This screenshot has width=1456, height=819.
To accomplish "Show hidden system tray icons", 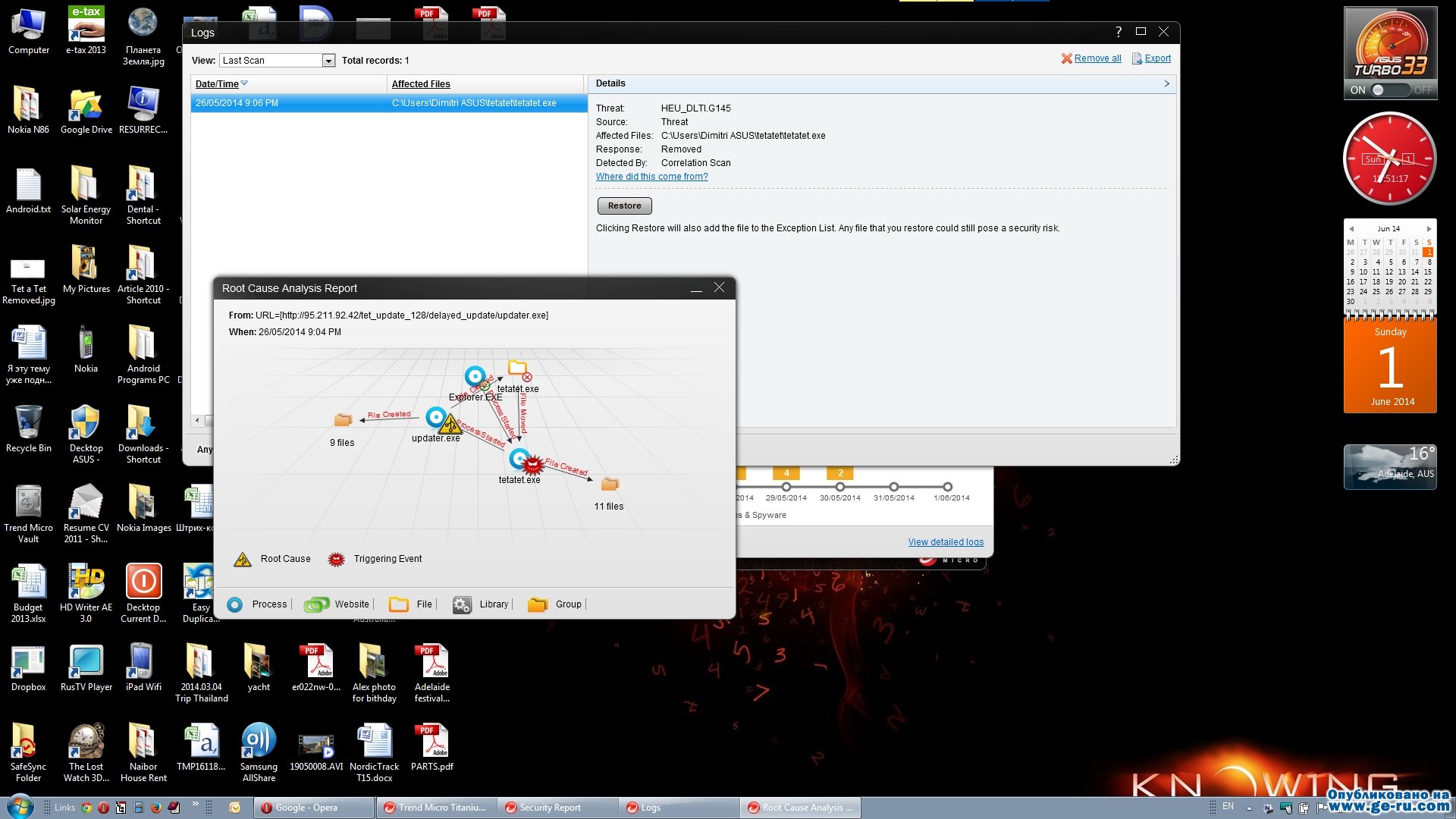I will tap(1249, 808).
